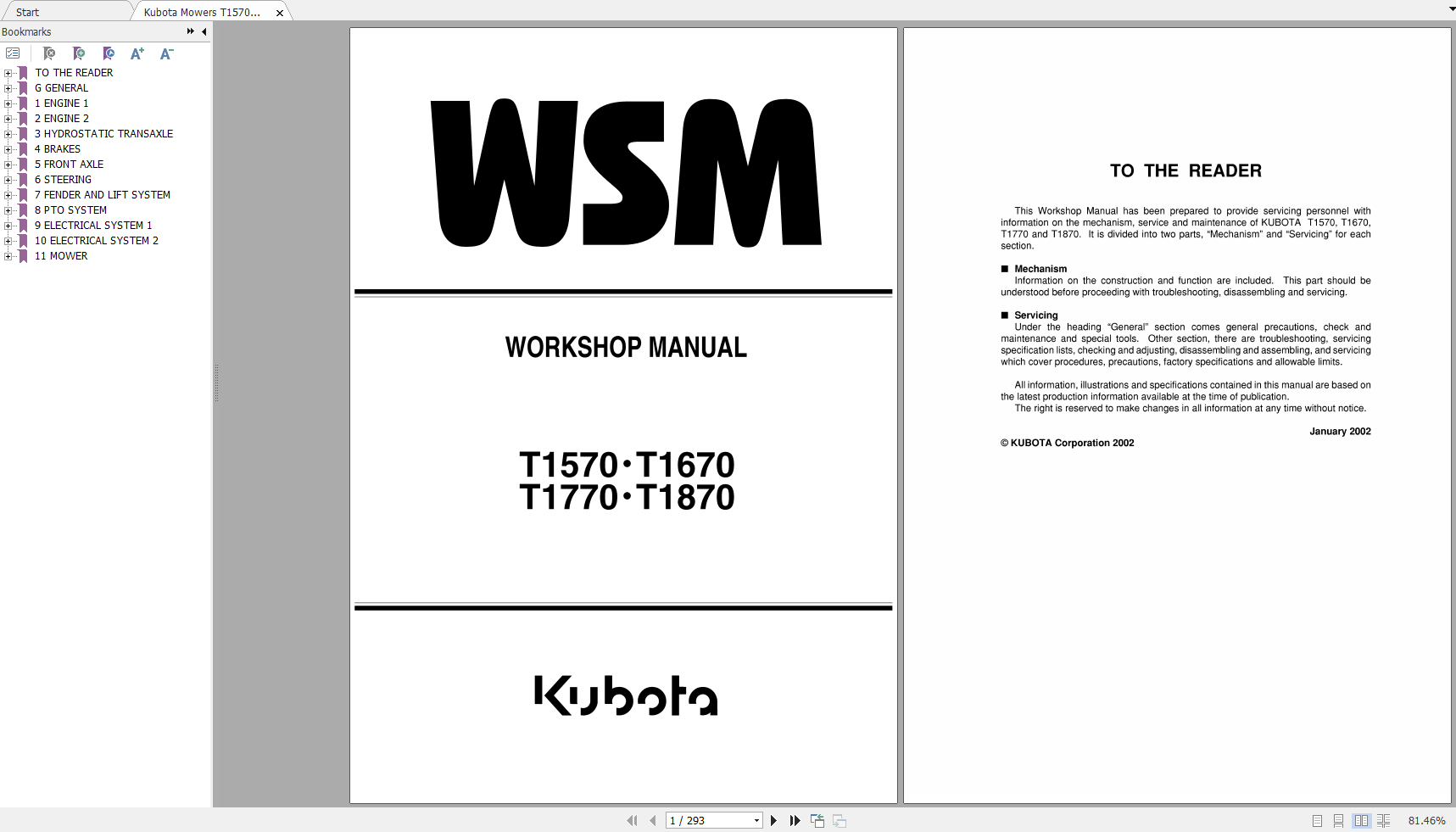Expand the 5 FRONT AXLE bookmark
Viewport: 1456px width, 832px height.
tap(8, 165)
